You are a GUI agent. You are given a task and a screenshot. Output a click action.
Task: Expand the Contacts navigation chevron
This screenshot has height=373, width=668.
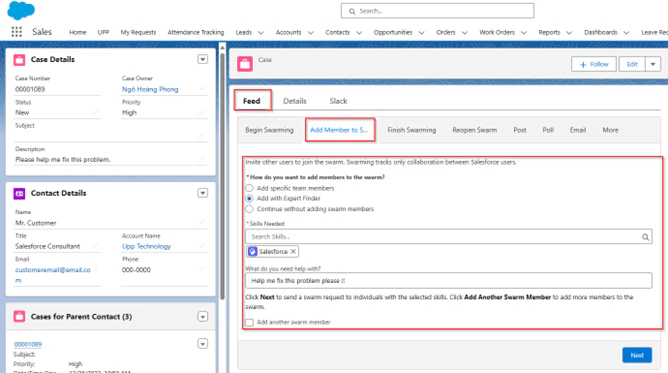pos(359,32)
